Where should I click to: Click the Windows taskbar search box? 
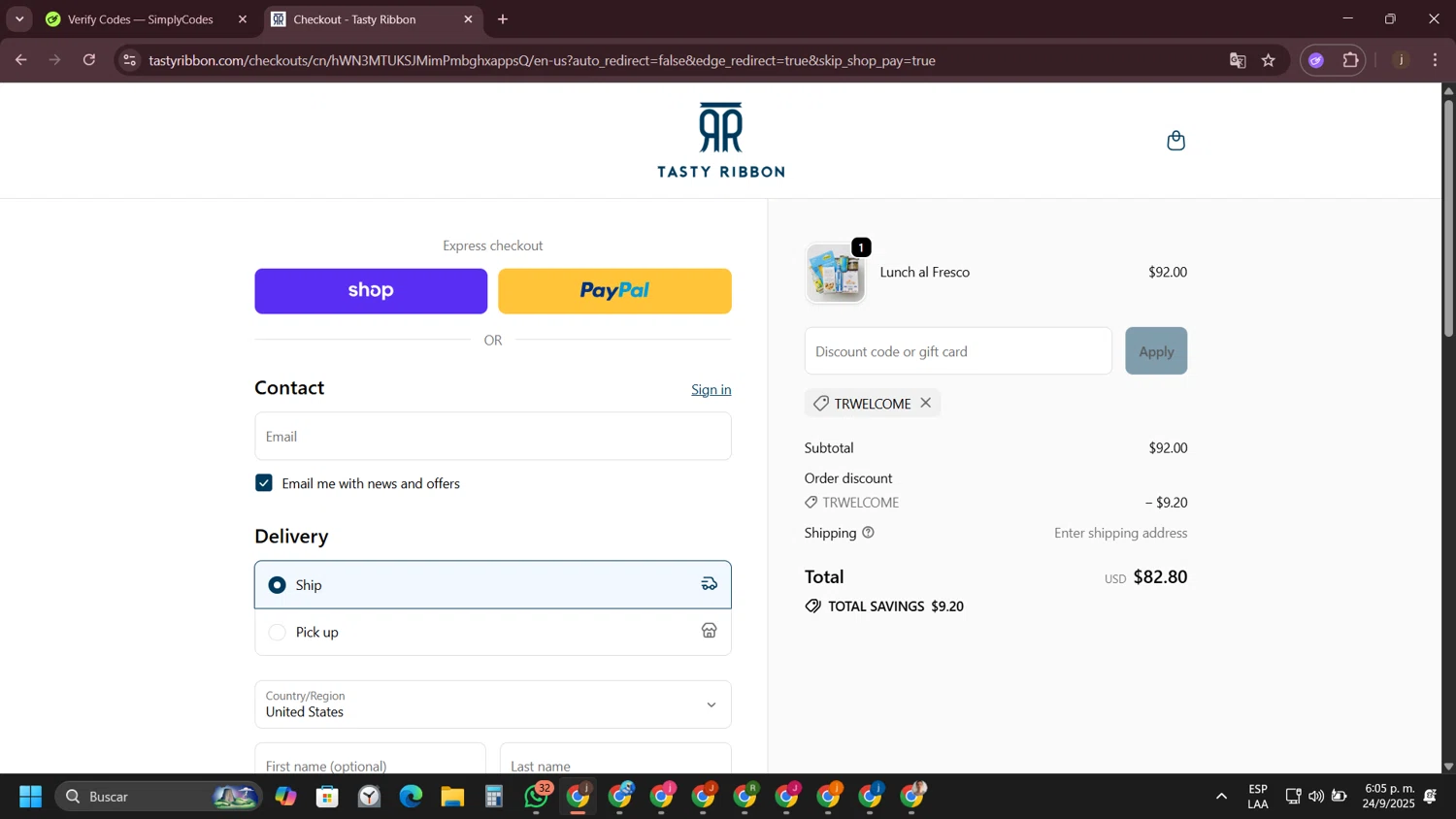pos(158,797)
